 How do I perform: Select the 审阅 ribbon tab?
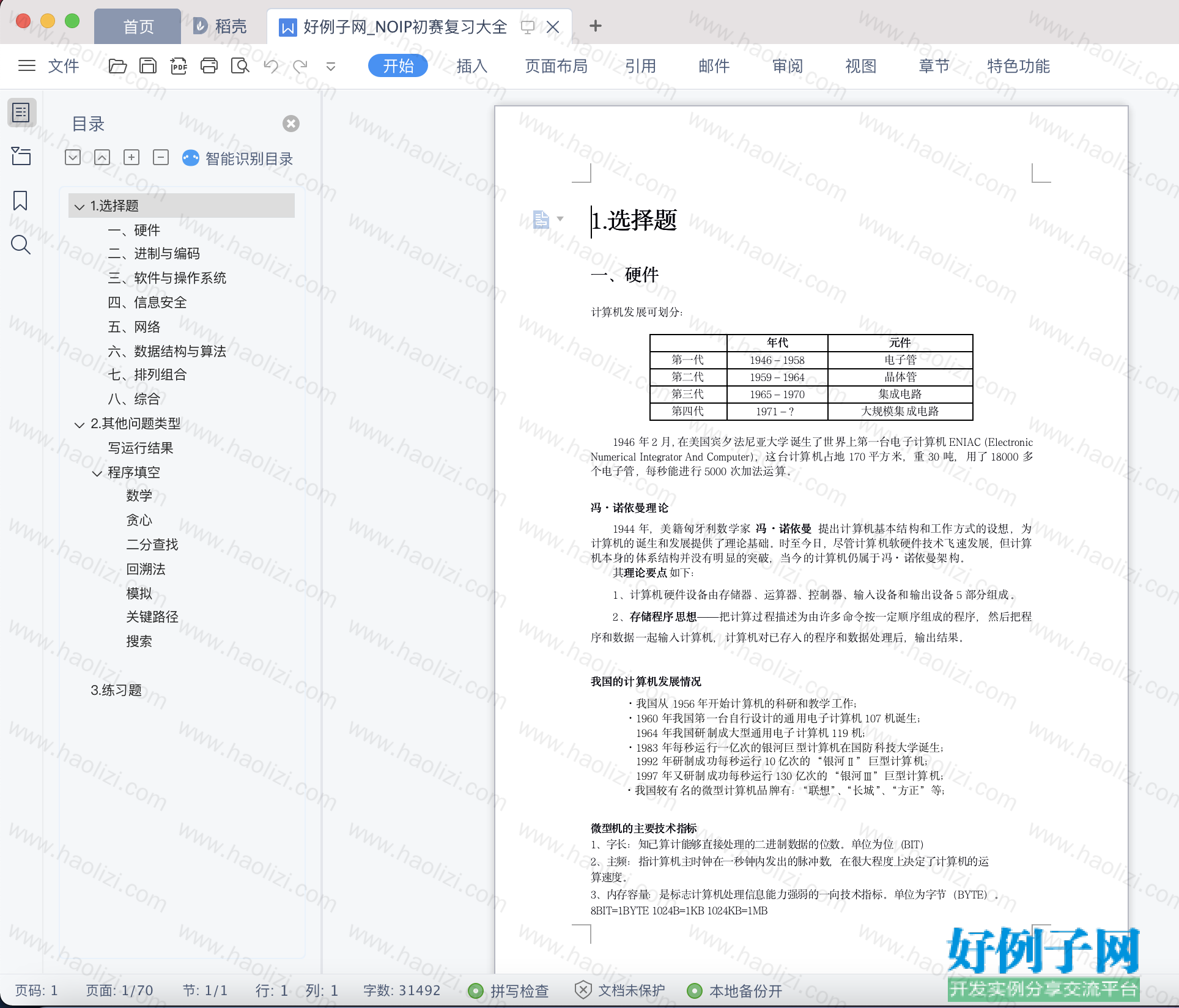(x=787, y=65)
